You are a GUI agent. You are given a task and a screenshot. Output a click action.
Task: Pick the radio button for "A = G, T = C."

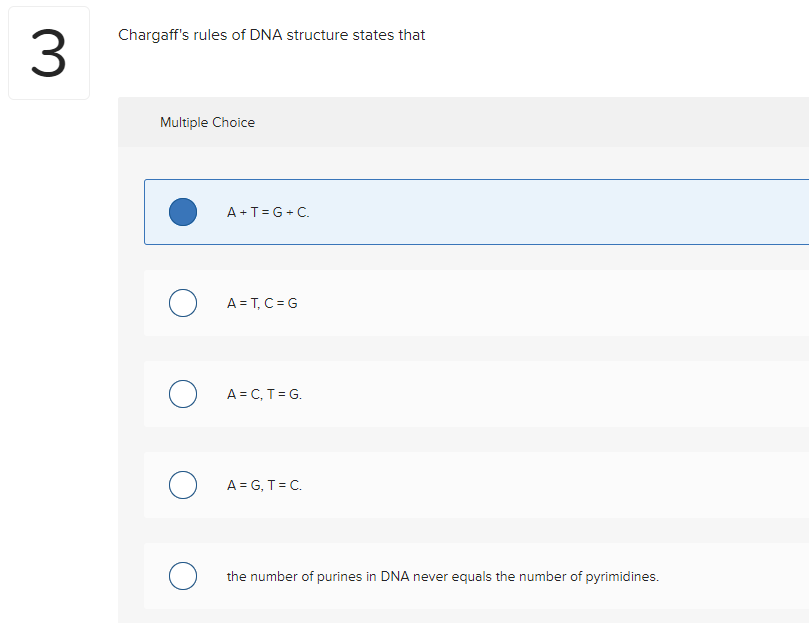click(182, 485)
